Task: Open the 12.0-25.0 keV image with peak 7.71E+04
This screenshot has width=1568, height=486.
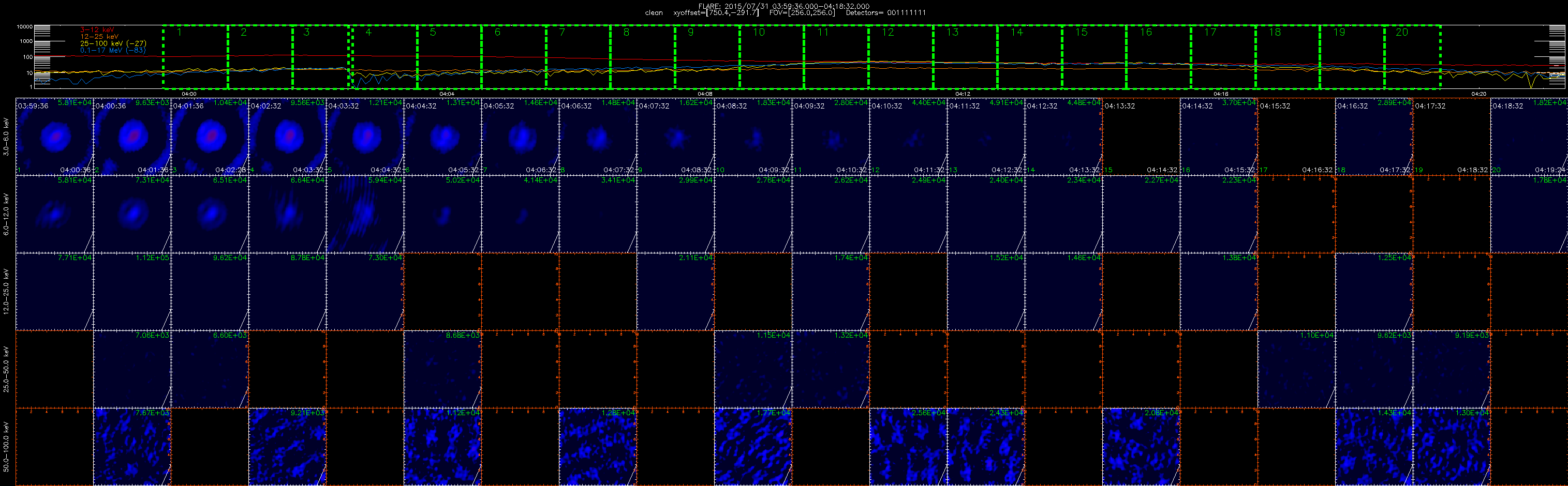Action: [55, 292]
